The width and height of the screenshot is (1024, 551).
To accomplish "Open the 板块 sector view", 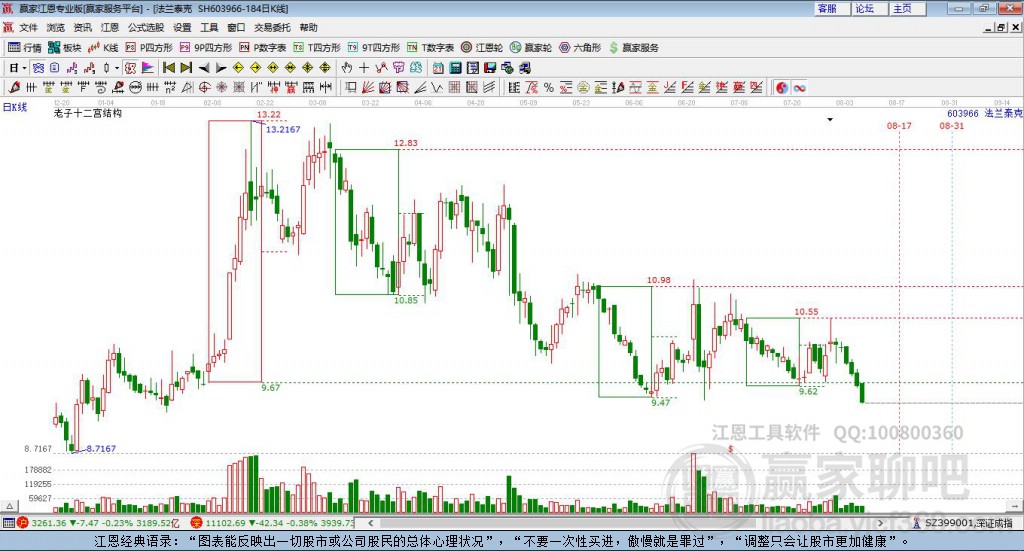I will click(x=64, y=48).
